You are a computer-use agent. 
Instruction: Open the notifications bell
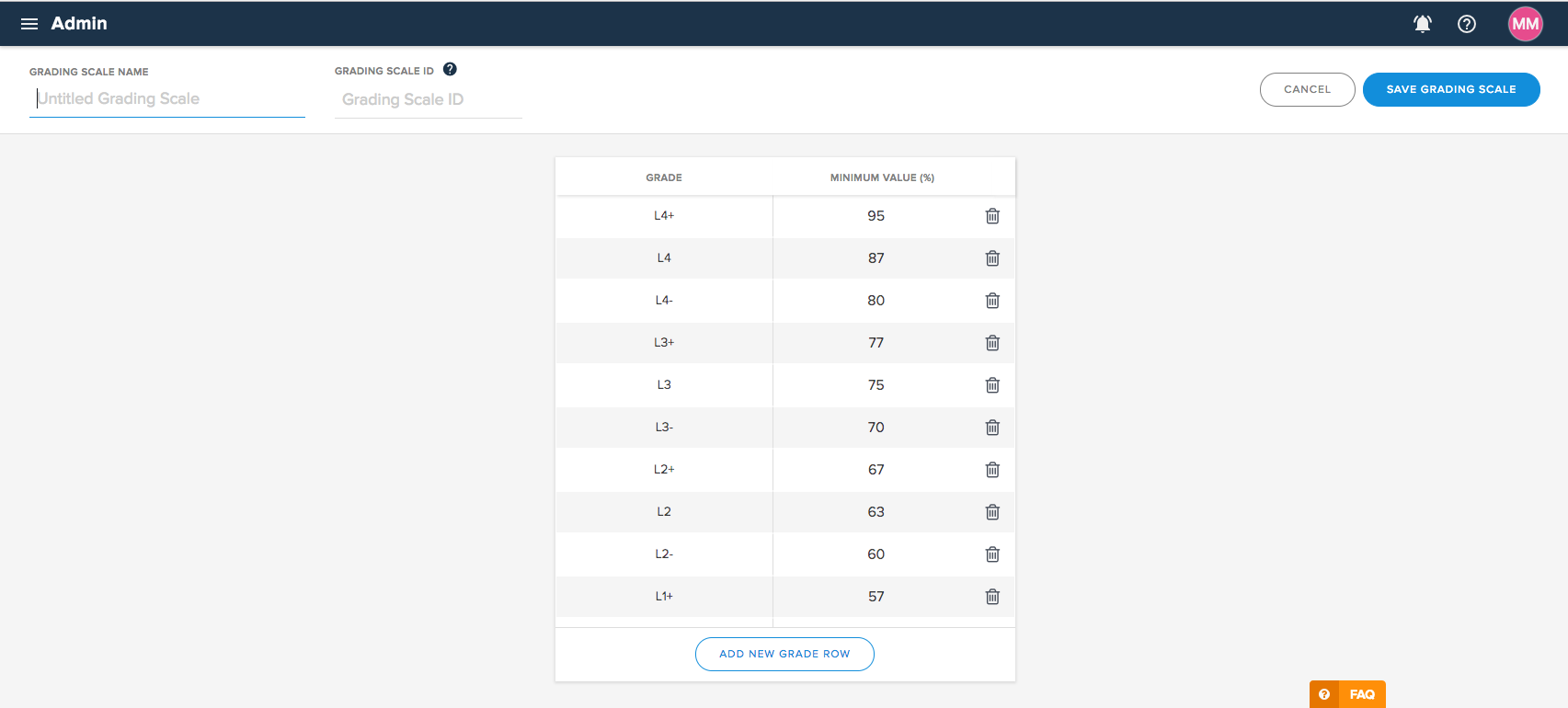tap(1422, 24)
